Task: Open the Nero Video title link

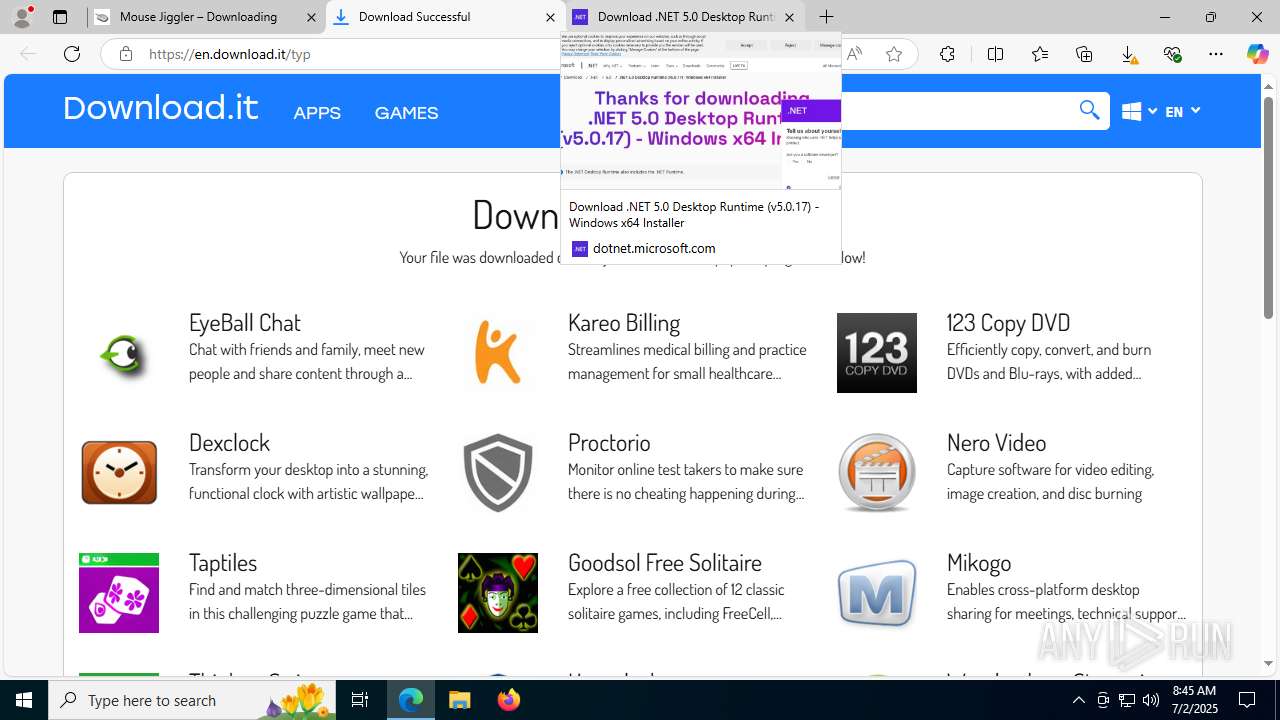Action: [x=997, y=442]
